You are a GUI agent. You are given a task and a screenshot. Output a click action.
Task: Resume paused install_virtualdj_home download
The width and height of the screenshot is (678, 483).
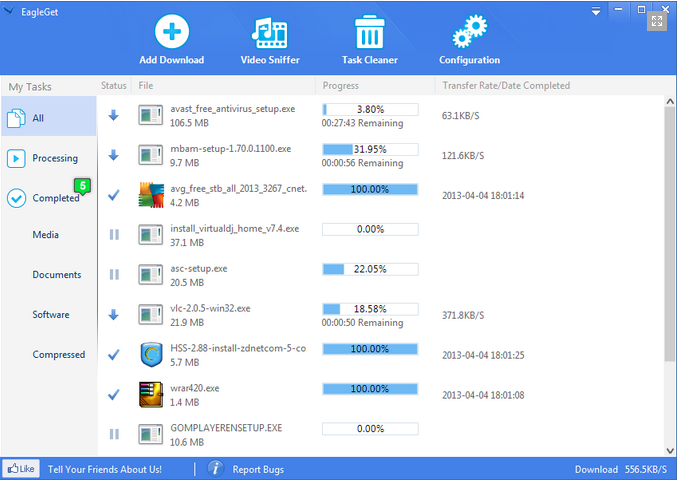(114, 235)
